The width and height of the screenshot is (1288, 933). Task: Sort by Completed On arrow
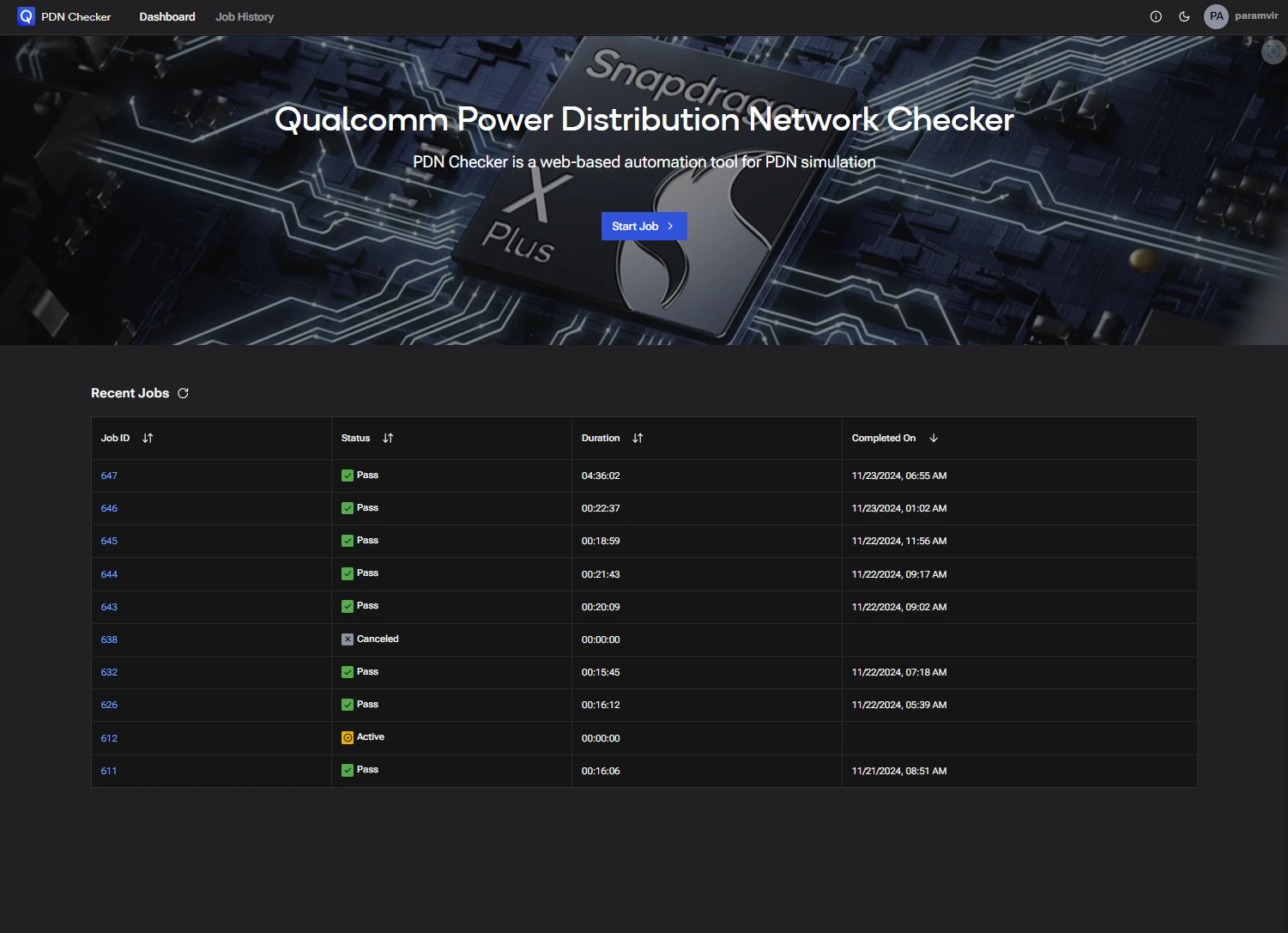tap(934, 438)
